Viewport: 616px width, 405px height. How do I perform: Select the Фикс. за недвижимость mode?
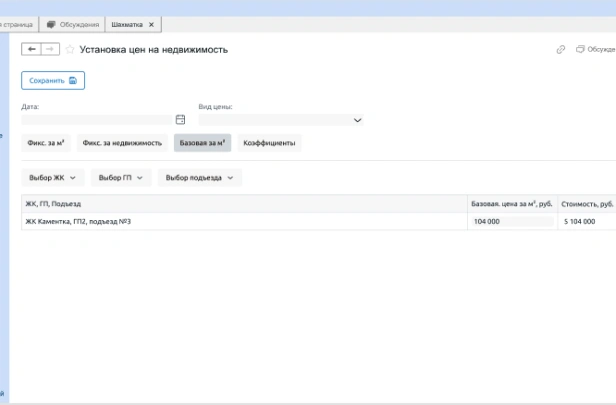click(122, 143)
